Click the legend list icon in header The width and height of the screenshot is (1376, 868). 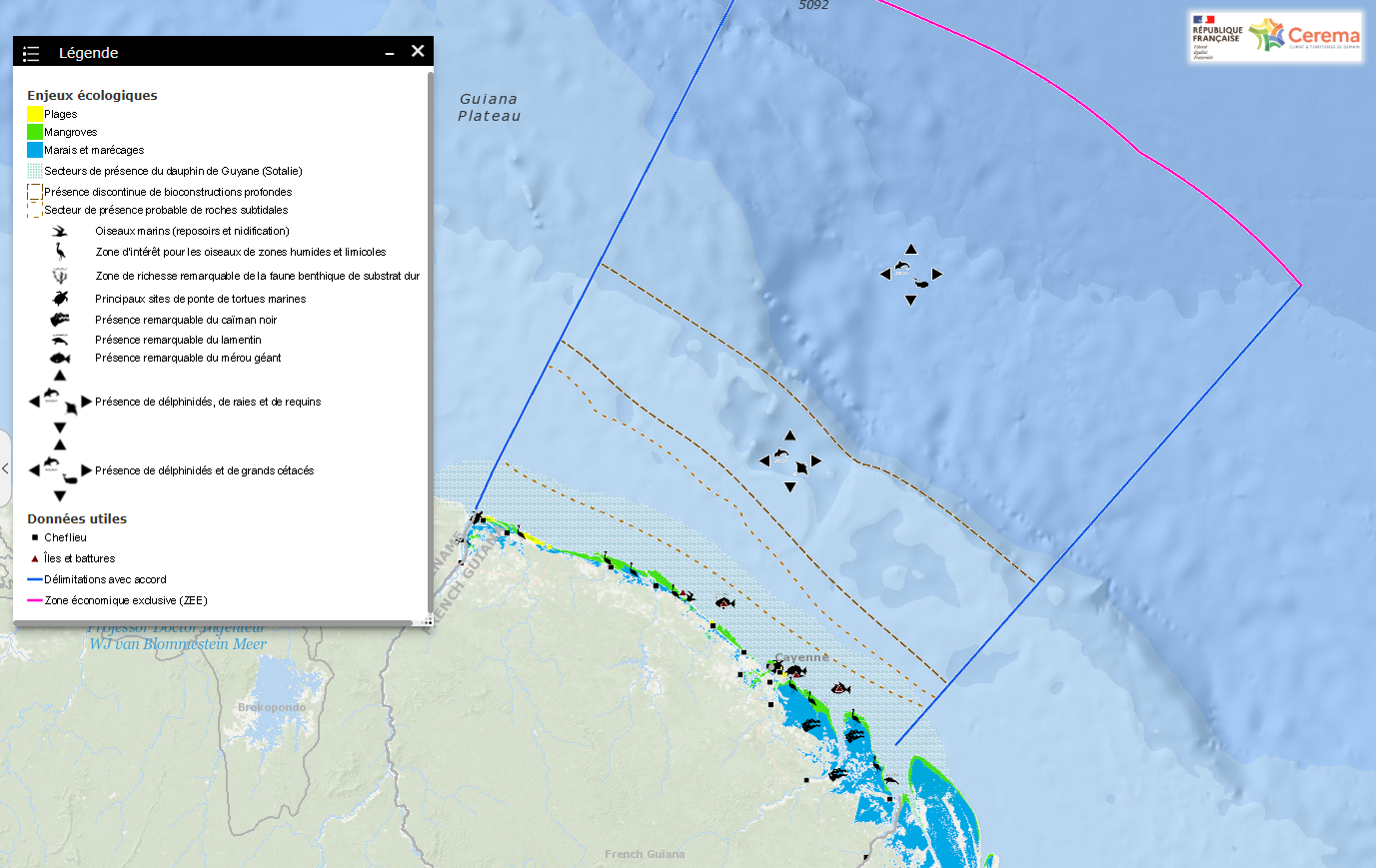[31, 53]
